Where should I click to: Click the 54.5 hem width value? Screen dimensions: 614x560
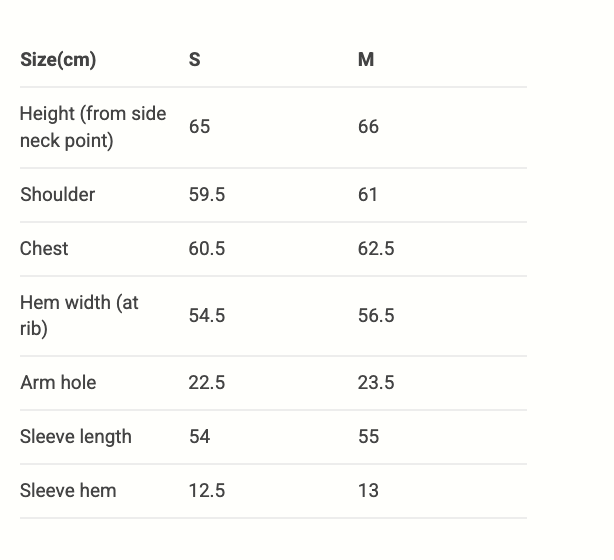206,316
